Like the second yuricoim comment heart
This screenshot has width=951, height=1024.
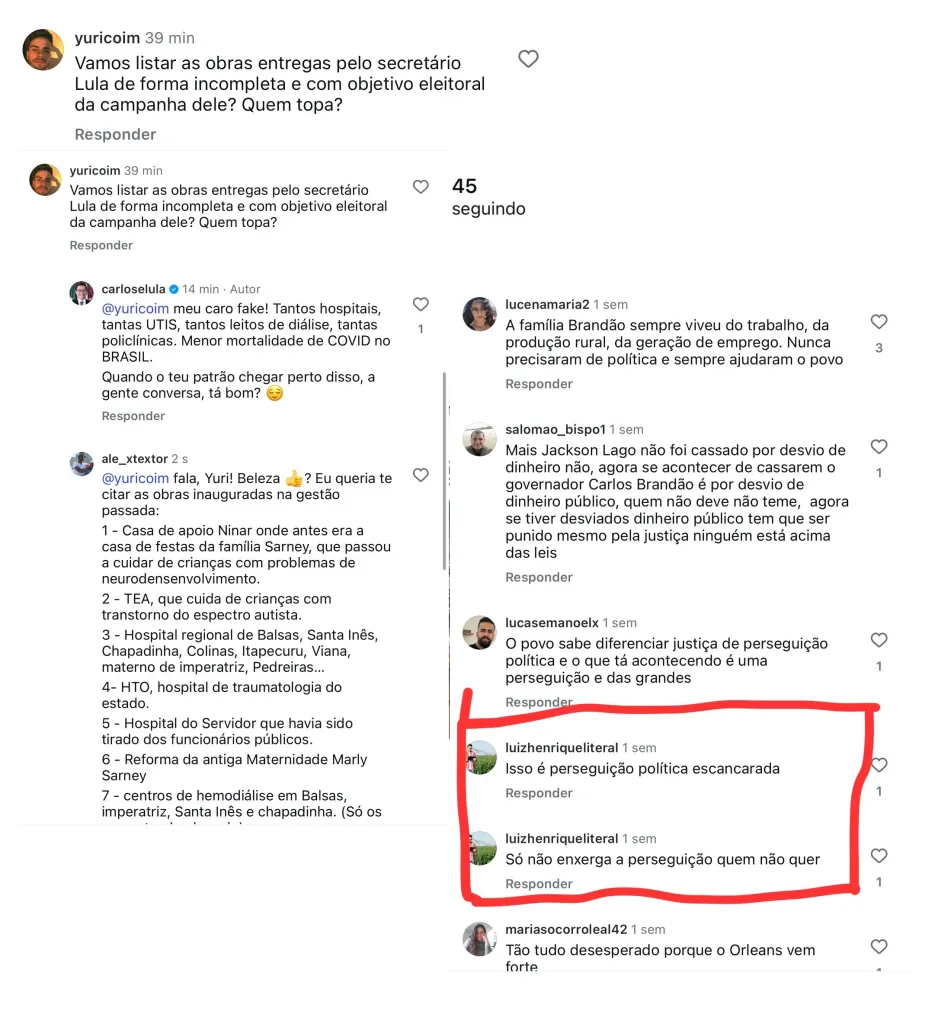coord(421,187)
